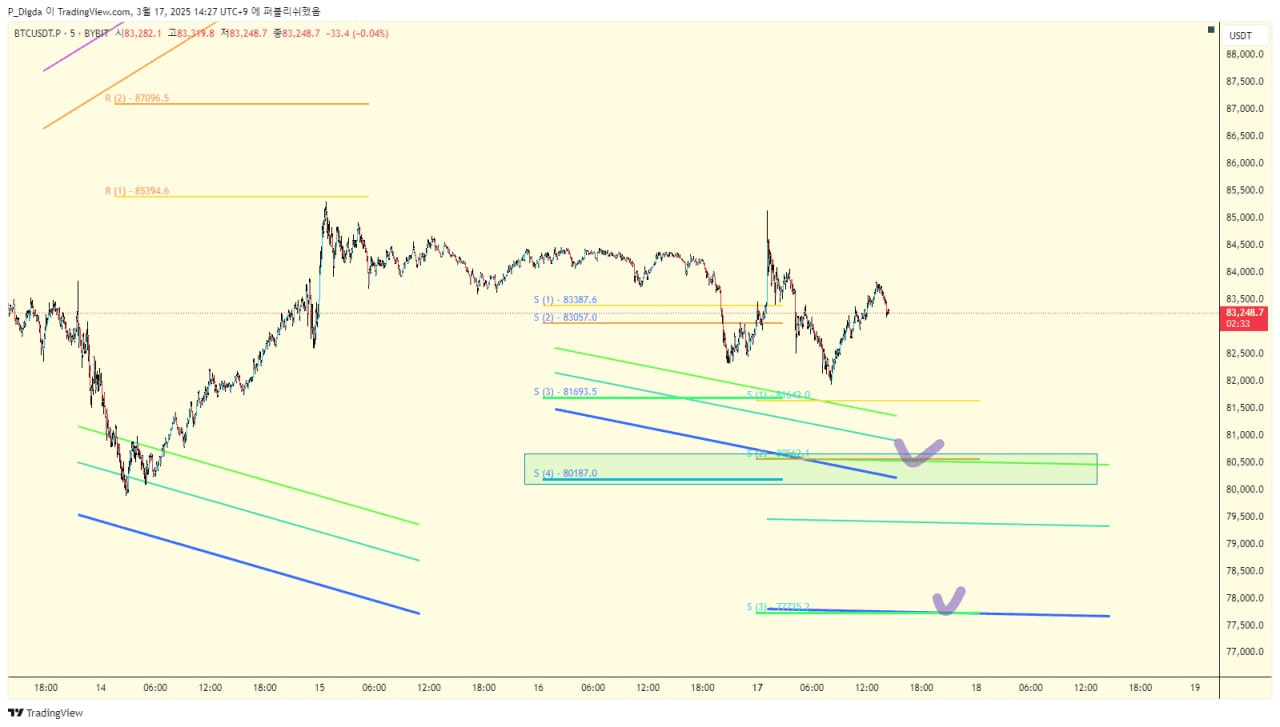Click the TradingView logo at bottom left
The image size is (1280, 727).
click(x=46, y=713)
